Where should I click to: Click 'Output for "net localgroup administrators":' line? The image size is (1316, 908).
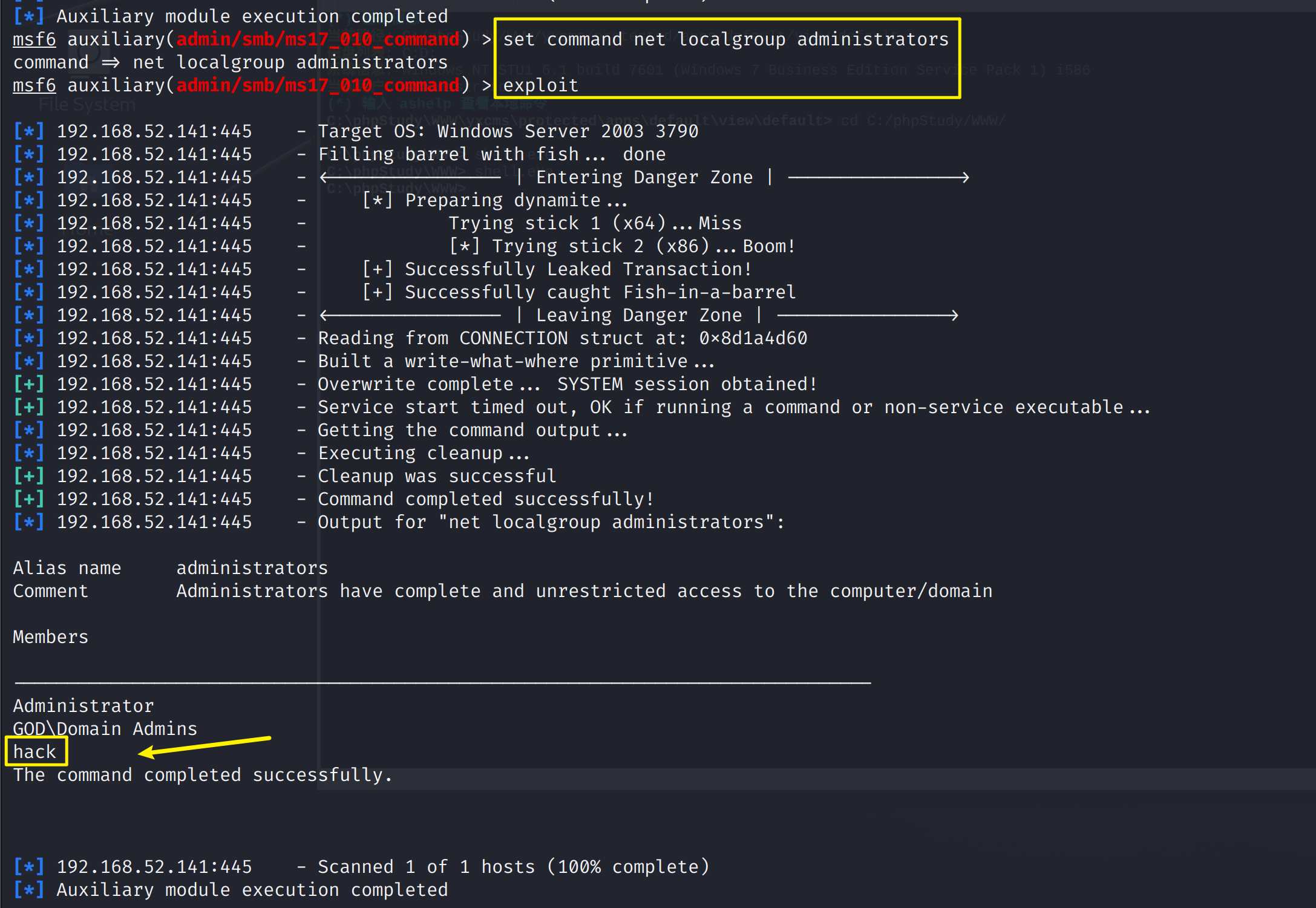point(551,522)
